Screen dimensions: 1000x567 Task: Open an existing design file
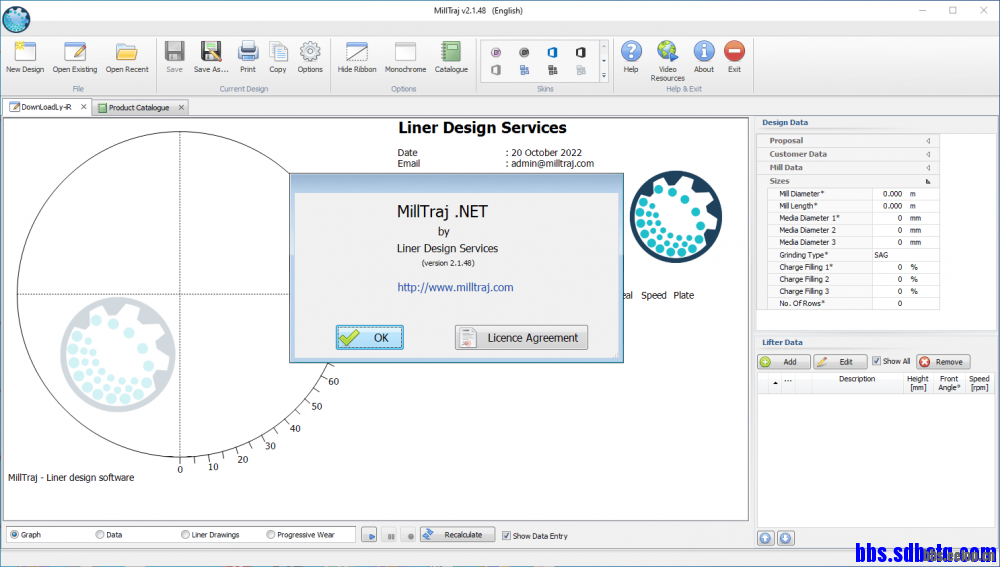75,57
